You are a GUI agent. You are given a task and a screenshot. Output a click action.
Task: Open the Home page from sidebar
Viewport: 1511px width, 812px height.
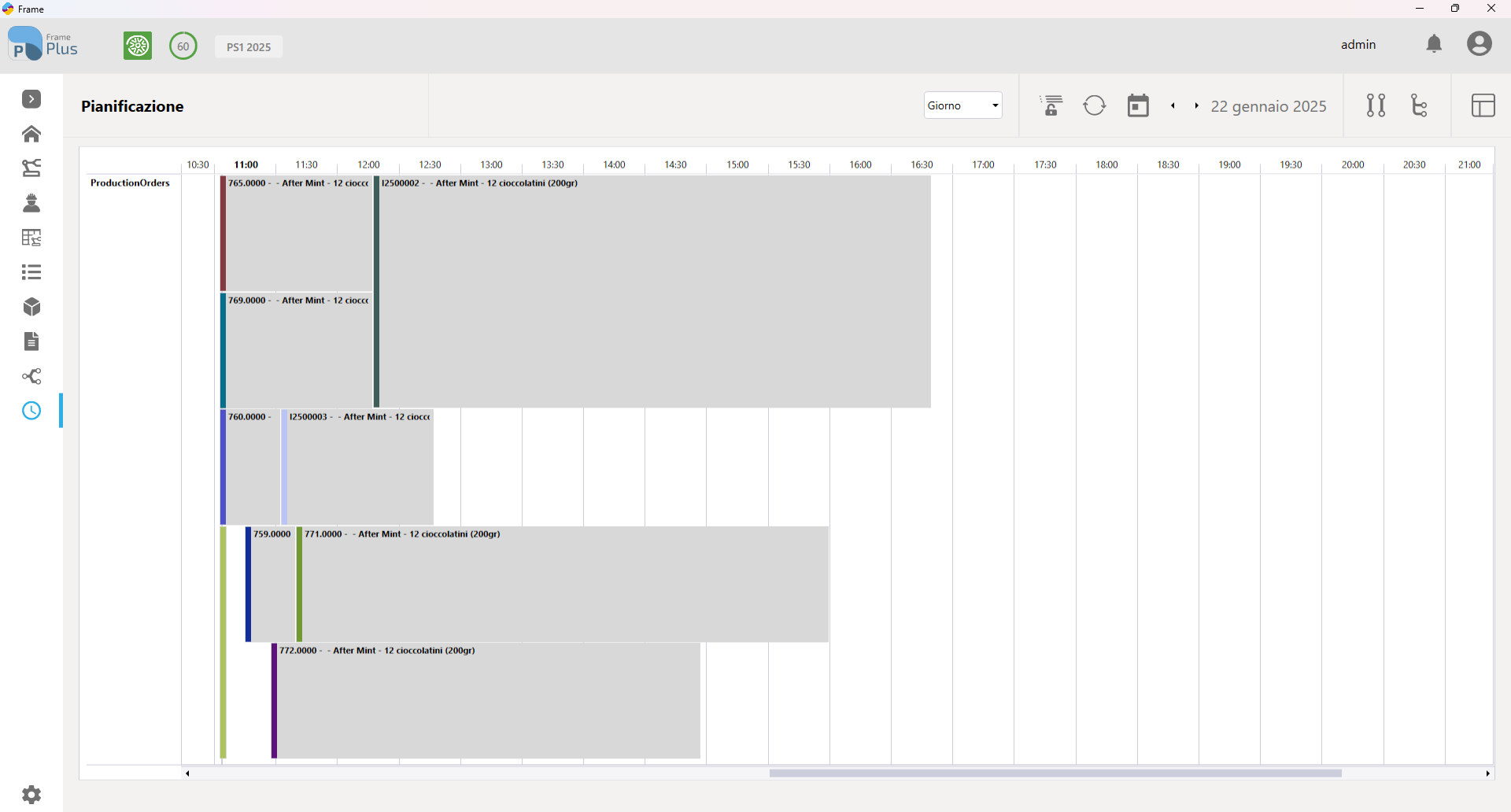pos(31,134)
